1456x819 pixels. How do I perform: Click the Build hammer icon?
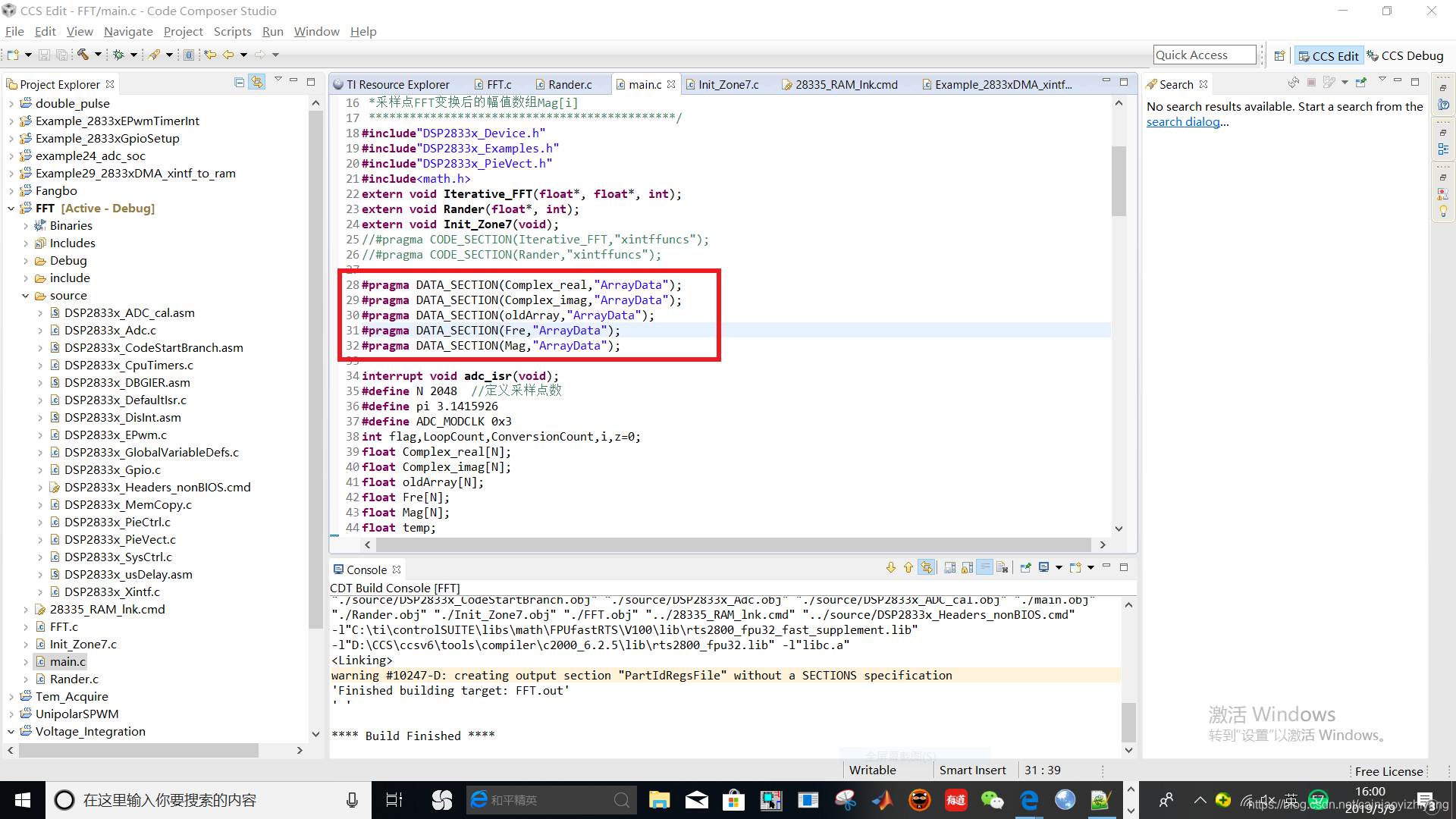pyautogui.click(x=83, y=55)
